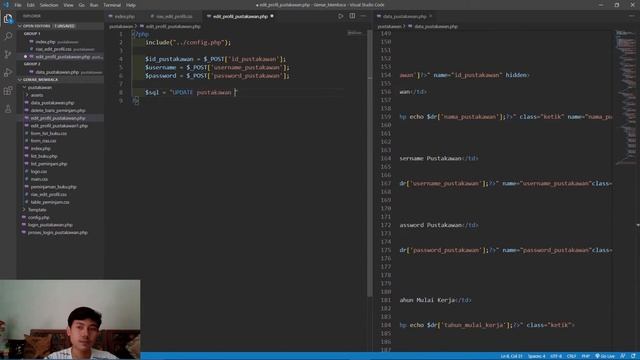
Task: Click the unsaved dot on edit_profil_pustakawan.php tab
Action: coord(272,16)
